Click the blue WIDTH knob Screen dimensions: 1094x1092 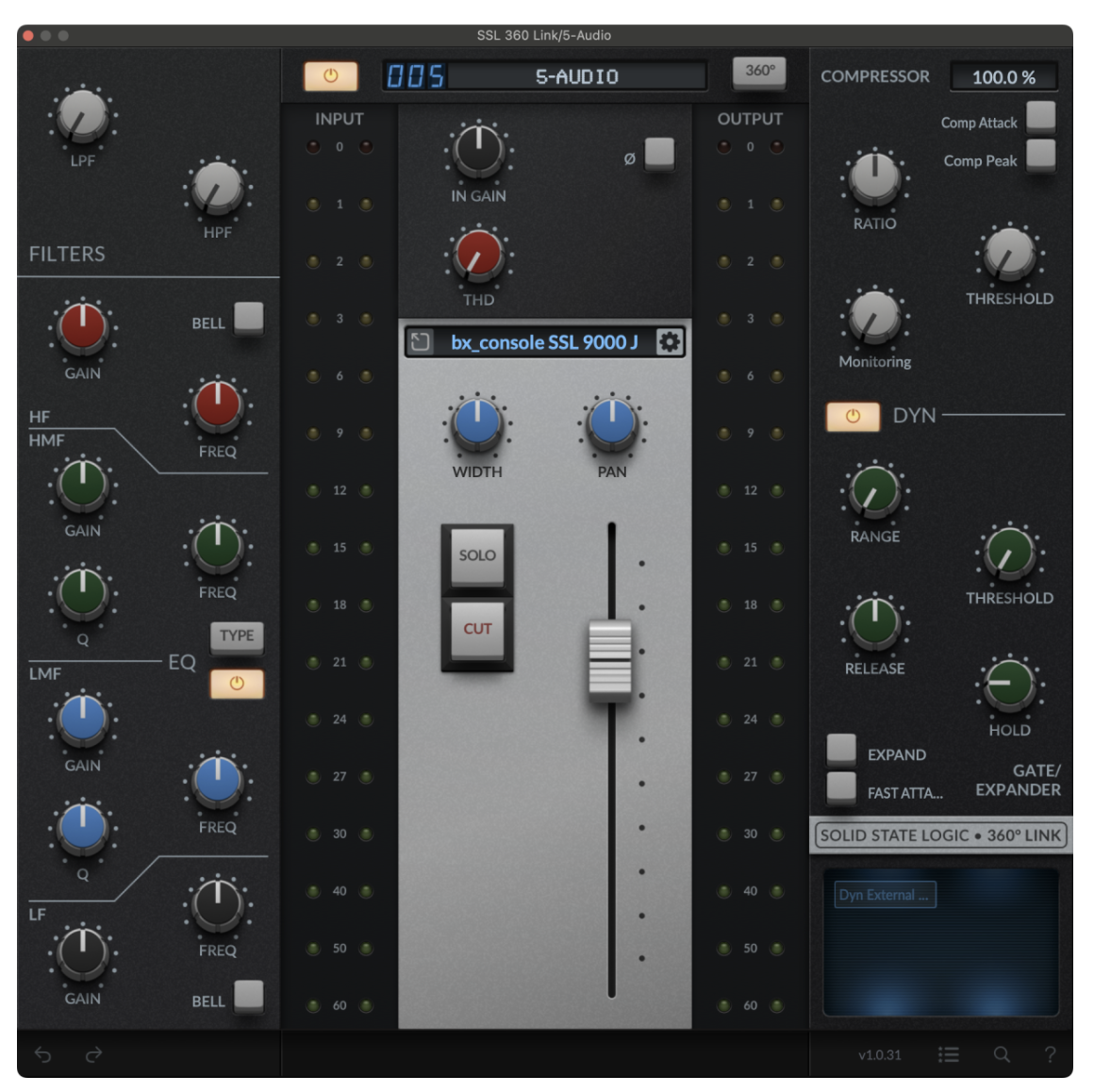coord(477,424)
